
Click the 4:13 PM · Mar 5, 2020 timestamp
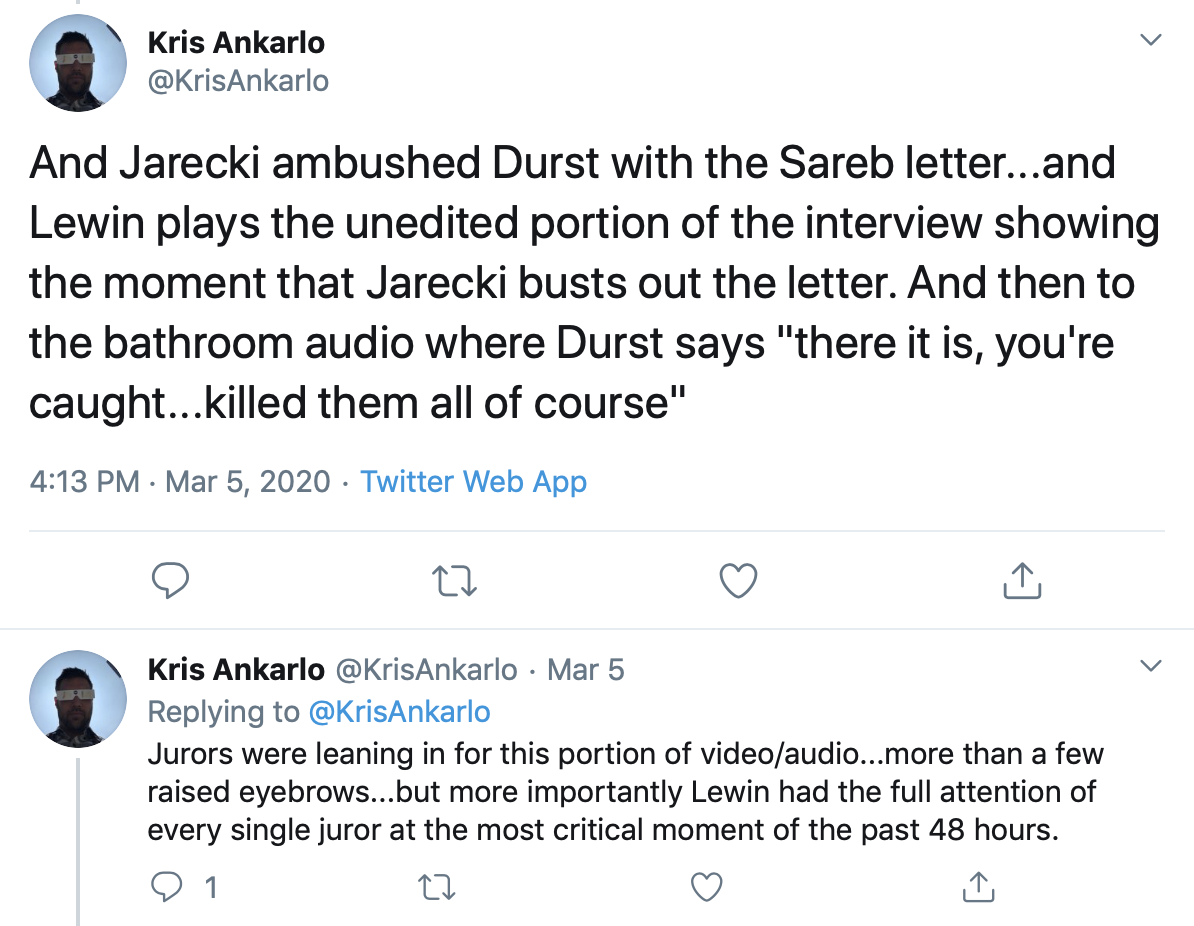[180, 482]
